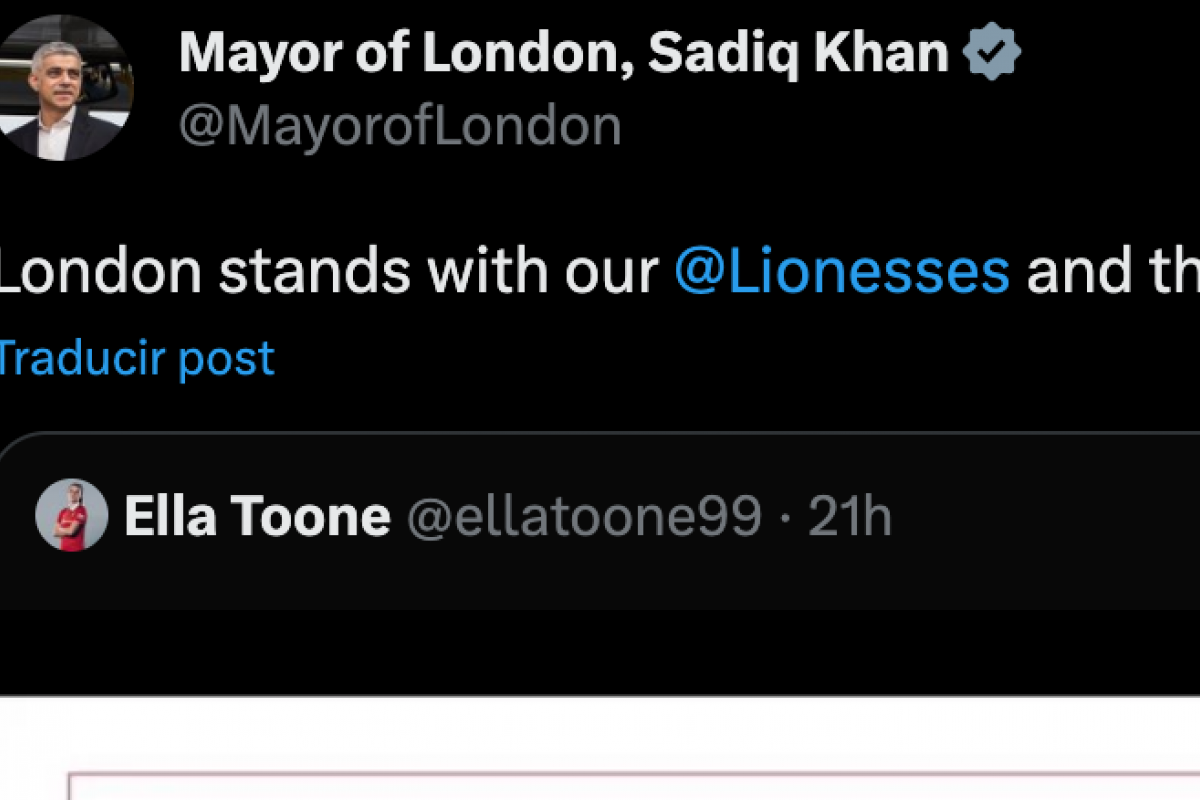Click the "21h" timestamp
This screenshot has height=800, width=1200.
pos(849,516)
